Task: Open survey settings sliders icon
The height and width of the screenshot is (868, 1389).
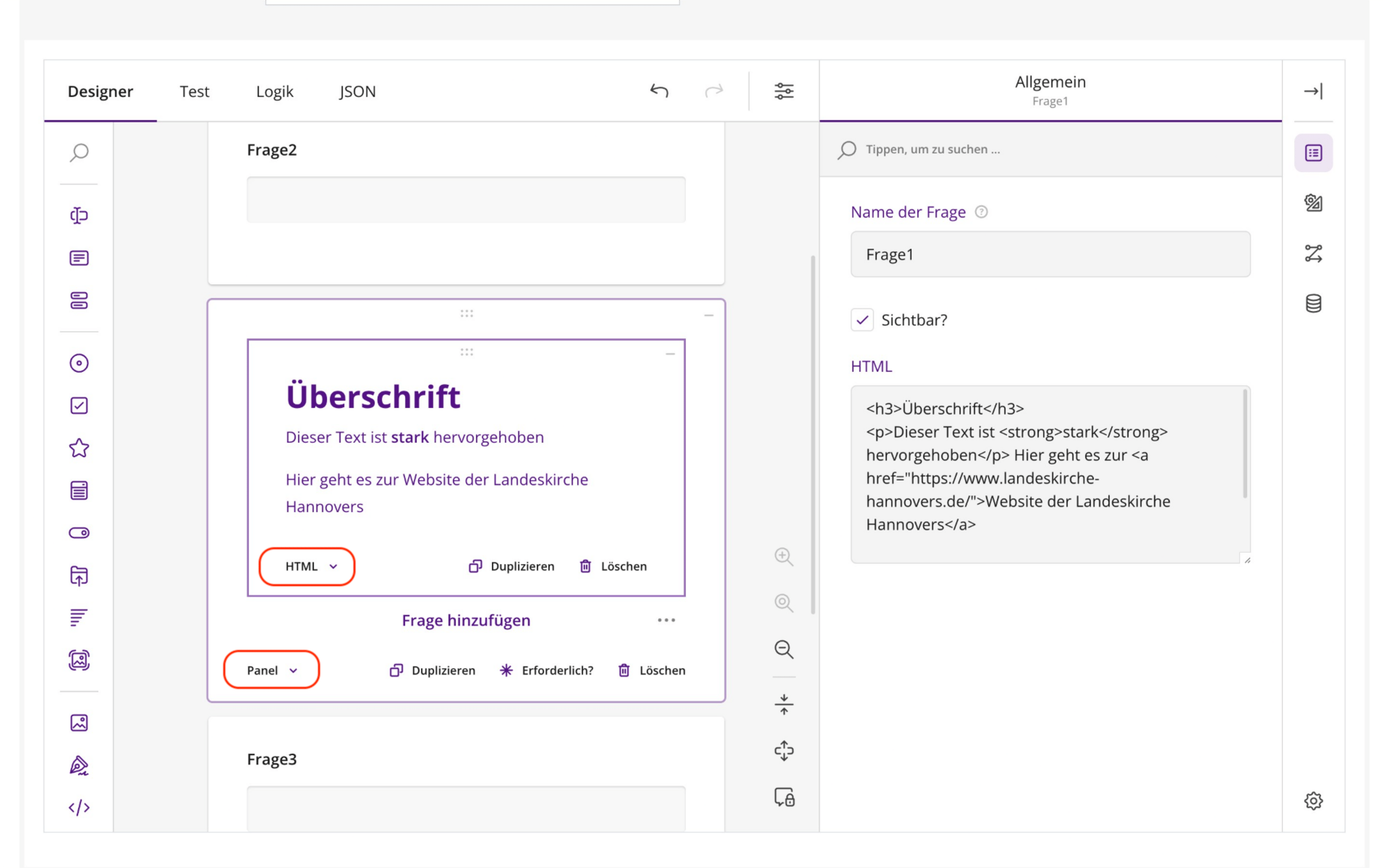Action: 784,91
